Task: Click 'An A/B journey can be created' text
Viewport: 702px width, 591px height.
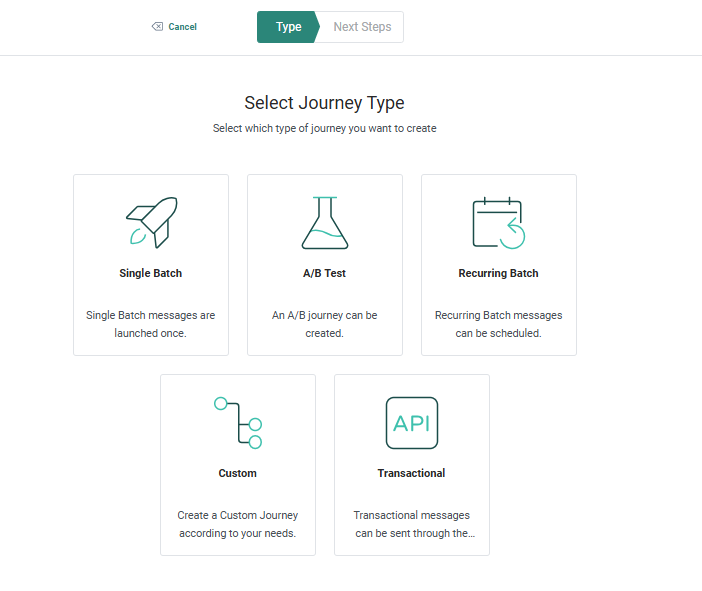Action: (x=325, y=324)
